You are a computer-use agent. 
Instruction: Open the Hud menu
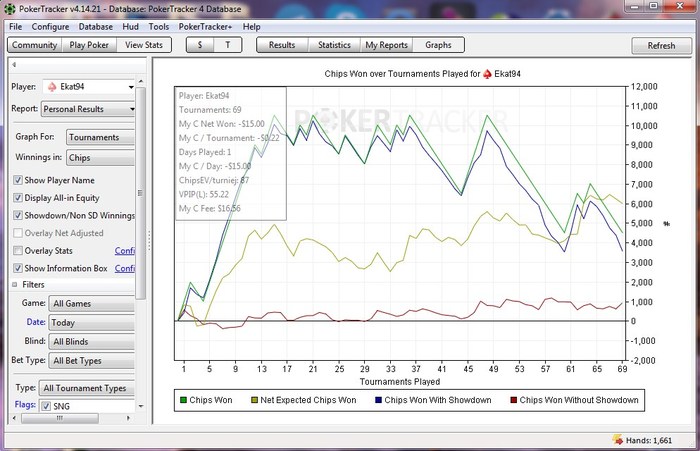[130, 27]
